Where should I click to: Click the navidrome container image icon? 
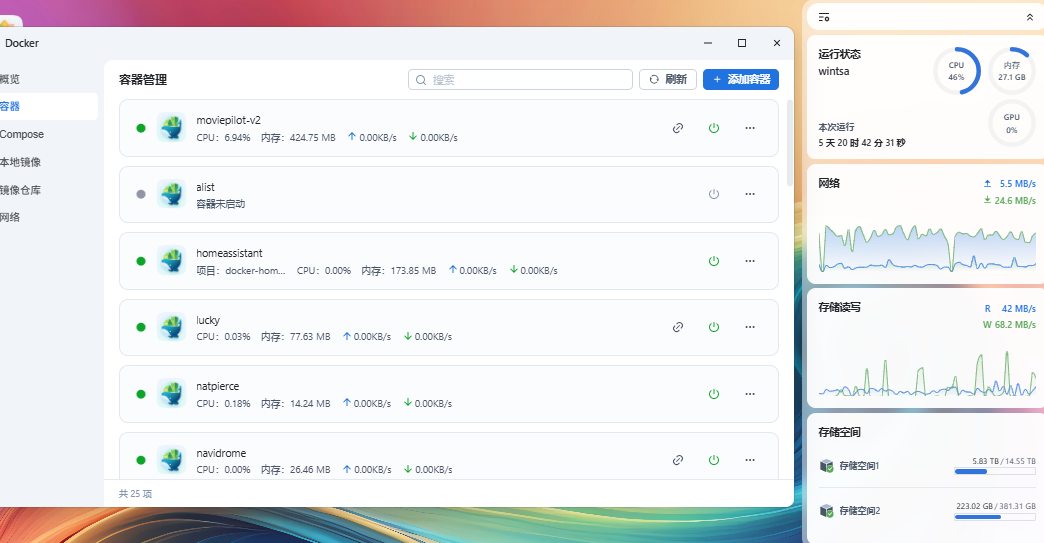coord(172,460)
